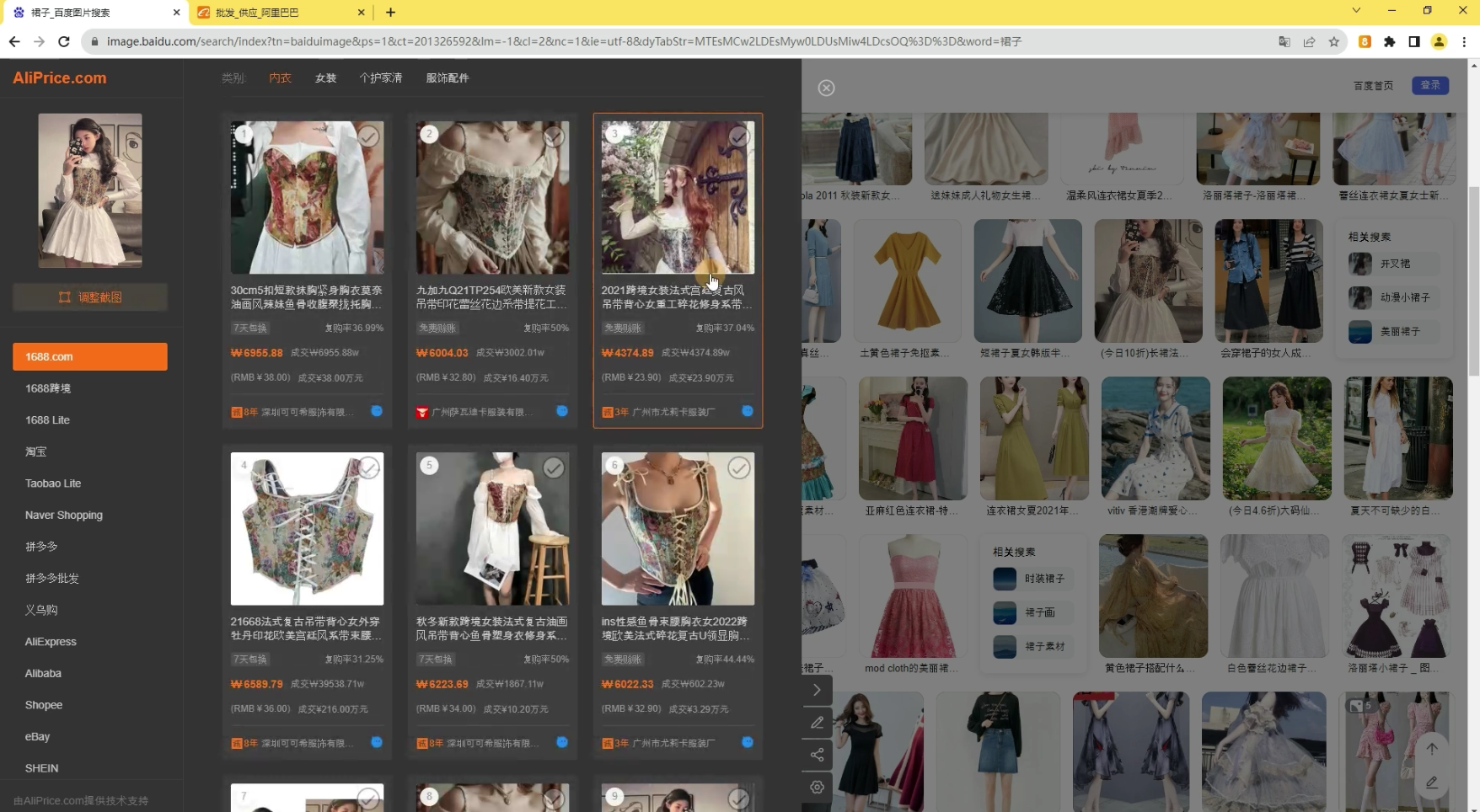Select the 女装 category filter
The image size is (1480, 812).
coord(325,77)
